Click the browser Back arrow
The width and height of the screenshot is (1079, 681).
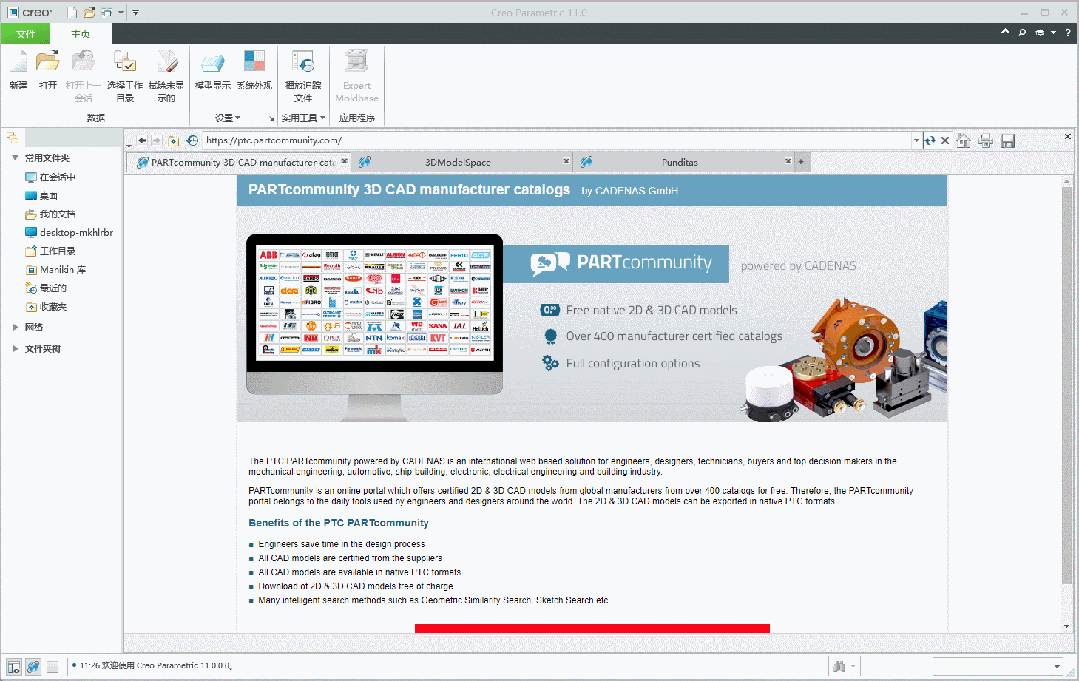click(142, 140)
